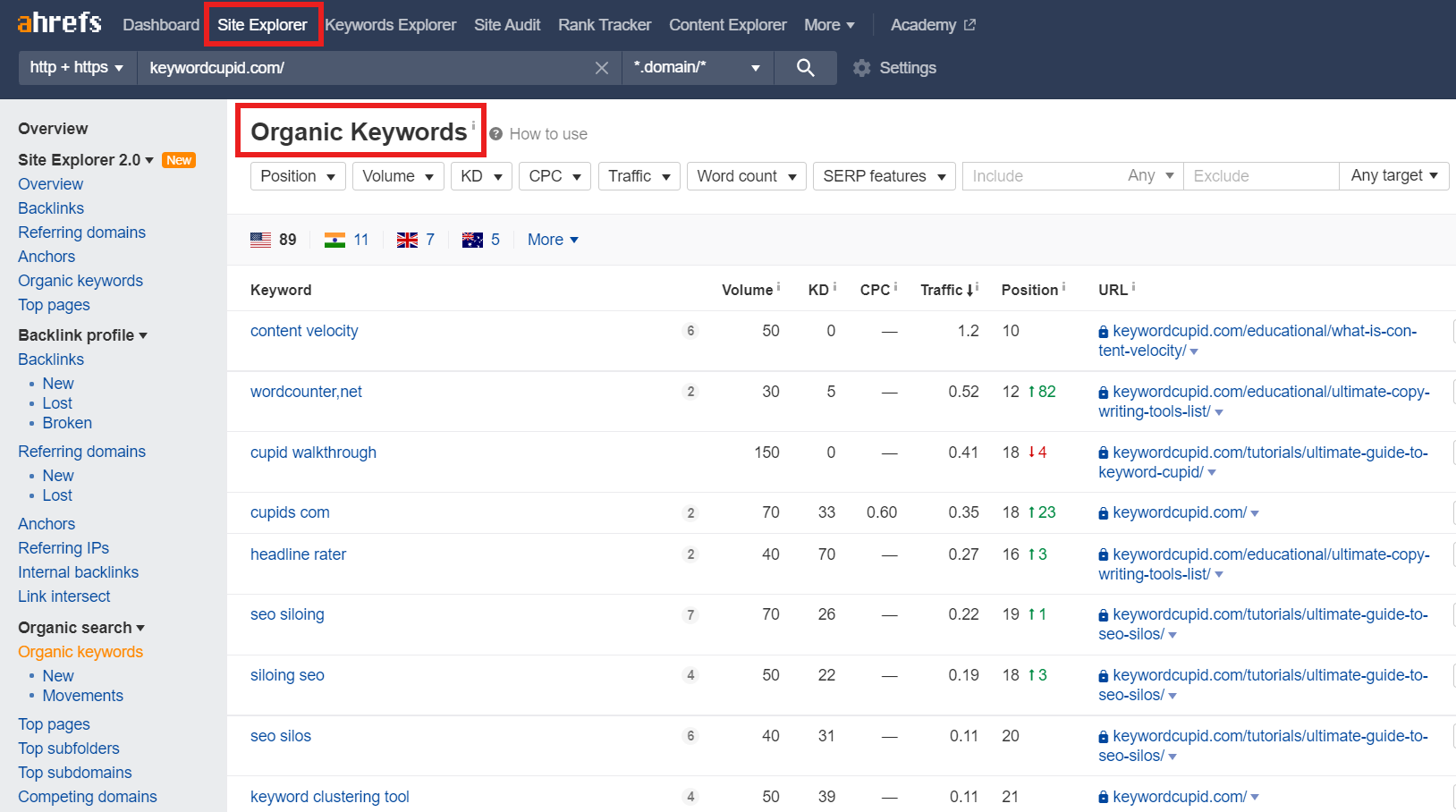
Task: Open the Any match dropdown in Include
Action: coord(1150,176)
